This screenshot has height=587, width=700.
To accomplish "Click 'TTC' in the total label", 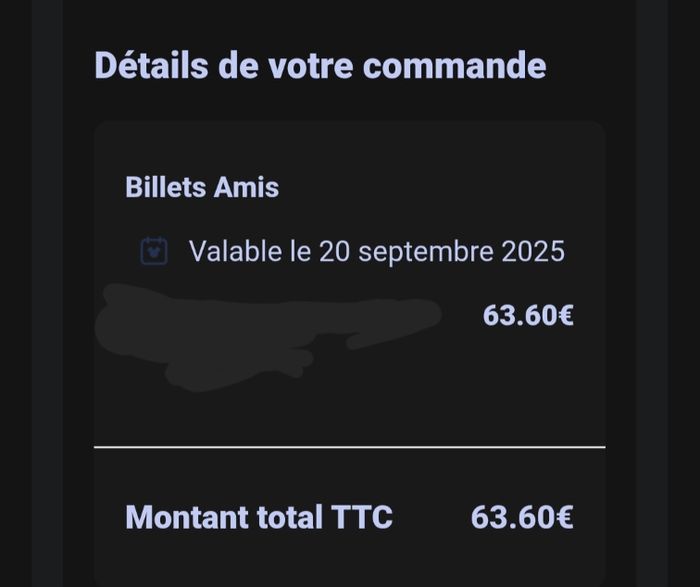I will pyautogui.click(x=362, y=517).
